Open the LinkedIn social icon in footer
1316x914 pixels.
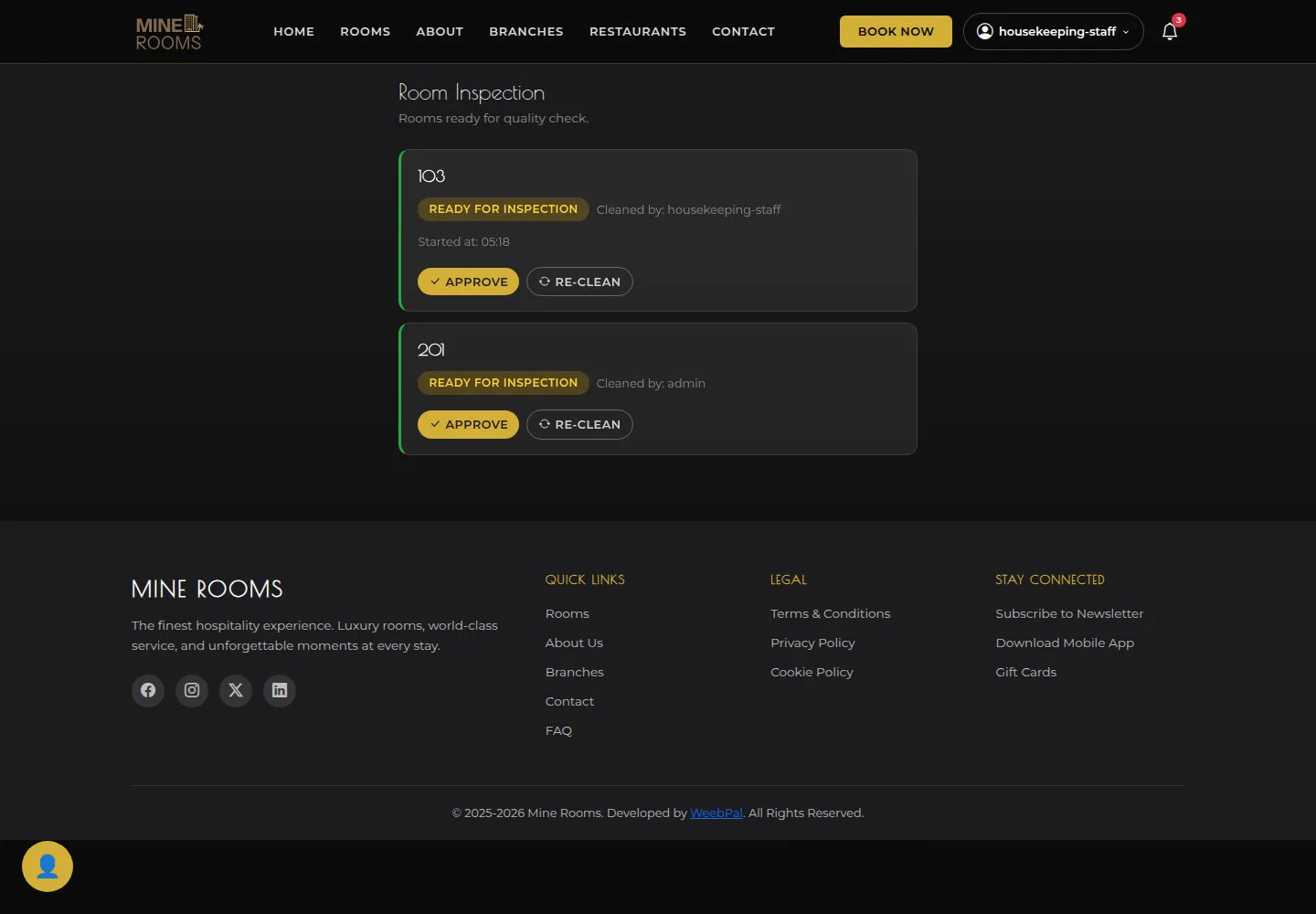pyautogui.click(x=280, y=690)
